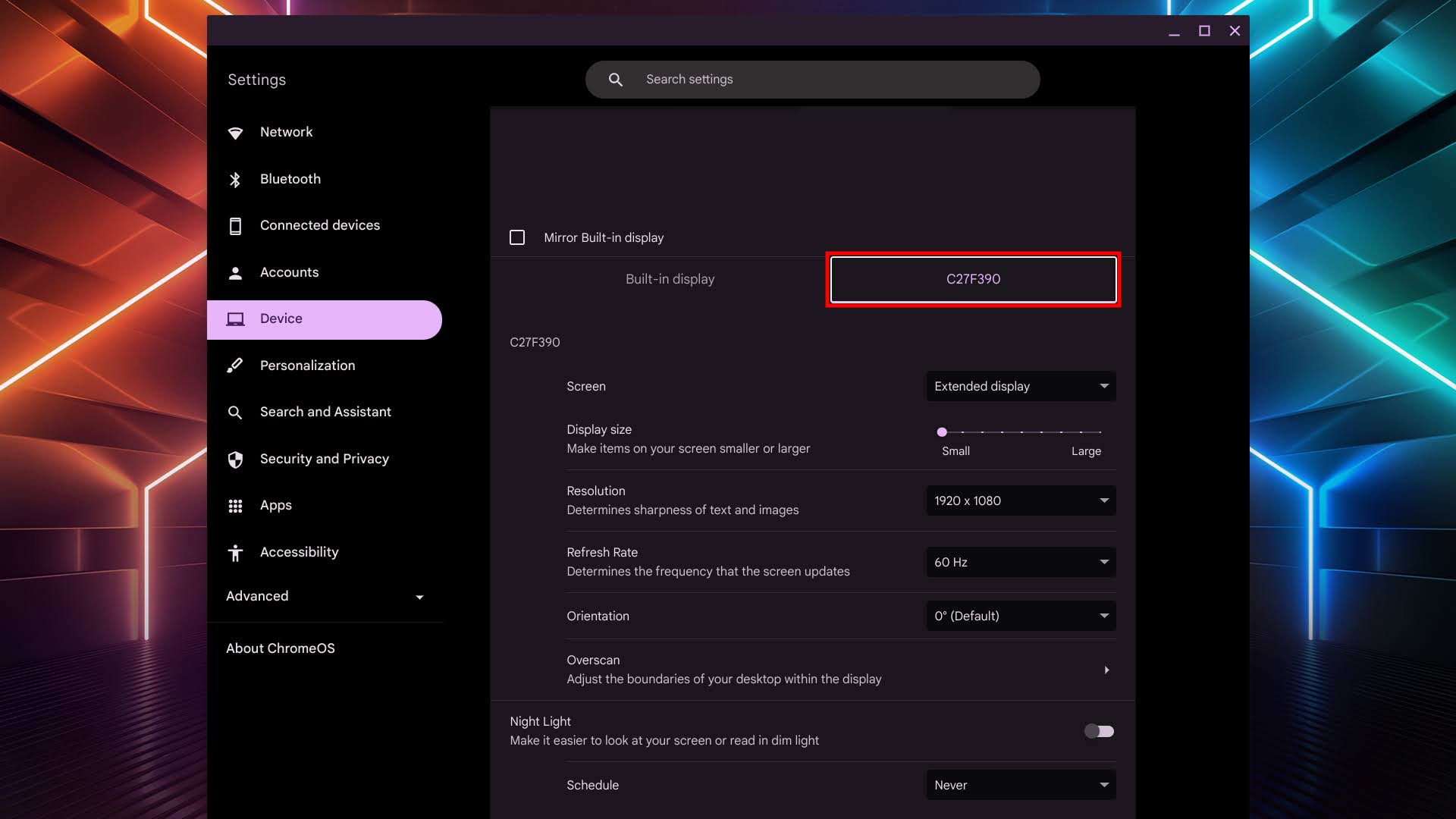
Task: Select the C27F390 display tab
Action: point(973,279)
